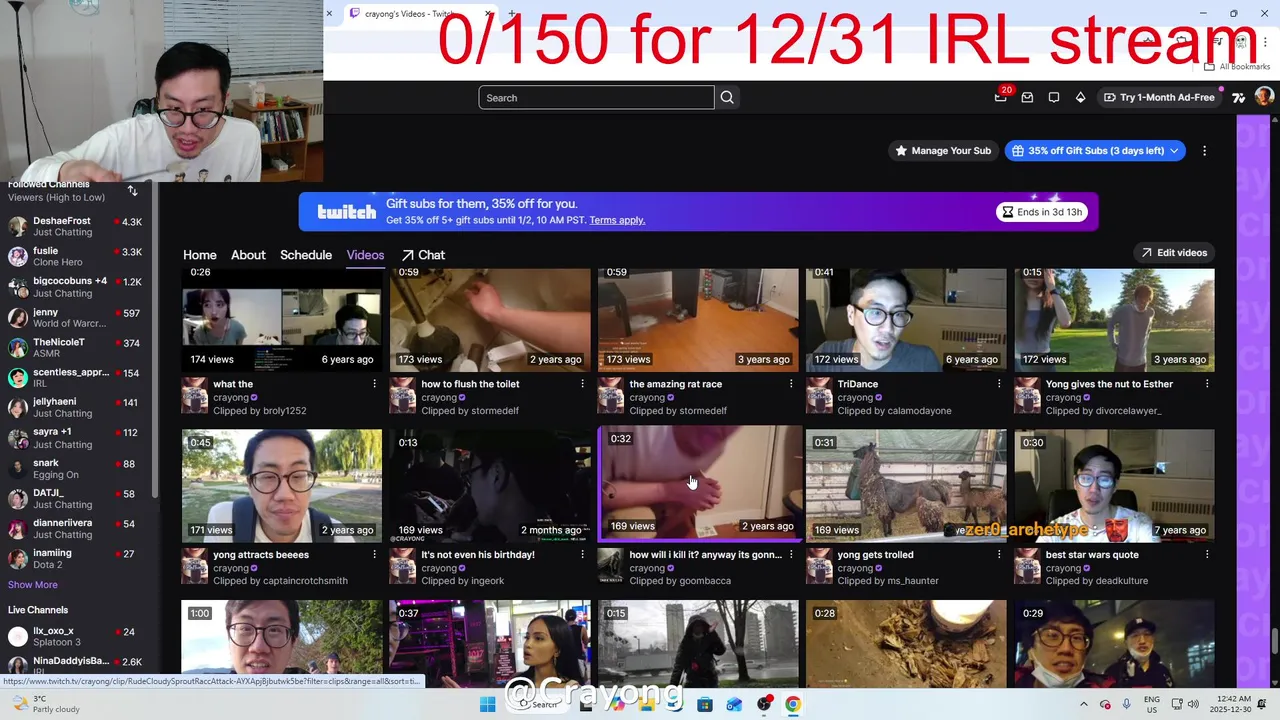1280x720 pixels.
Task: Open DATJI_ channel in sidebar
Action: coord(78,498)
